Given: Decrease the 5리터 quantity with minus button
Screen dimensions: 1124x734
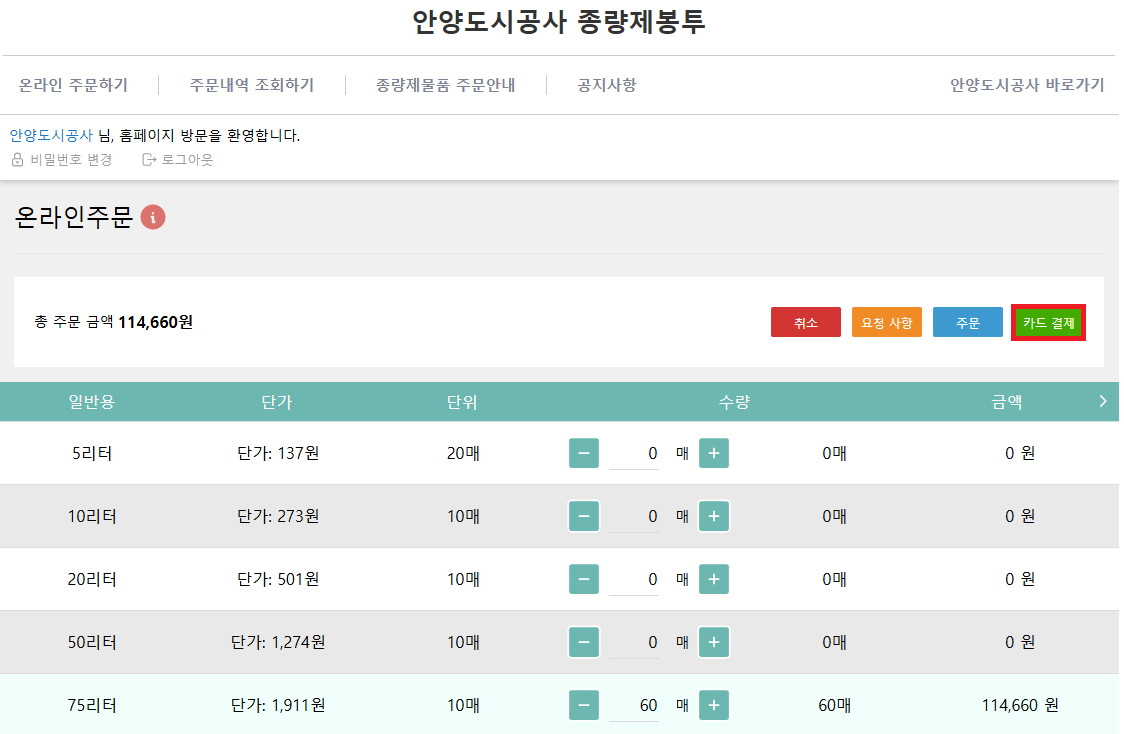Looking at the screenshot, I should click(584, 453).
